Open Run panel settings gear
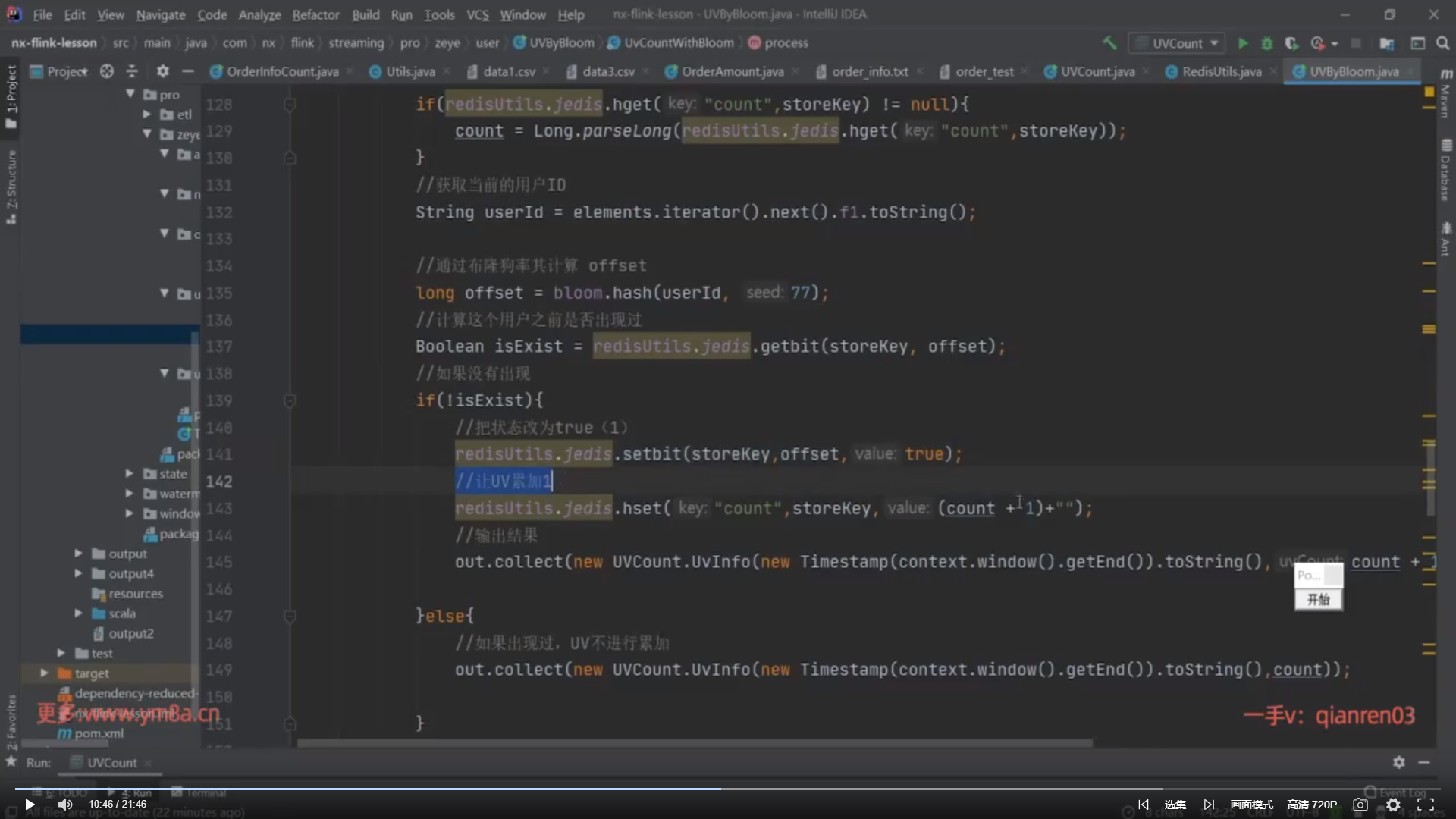1456x819 pixels. [x=1398, y=762]
